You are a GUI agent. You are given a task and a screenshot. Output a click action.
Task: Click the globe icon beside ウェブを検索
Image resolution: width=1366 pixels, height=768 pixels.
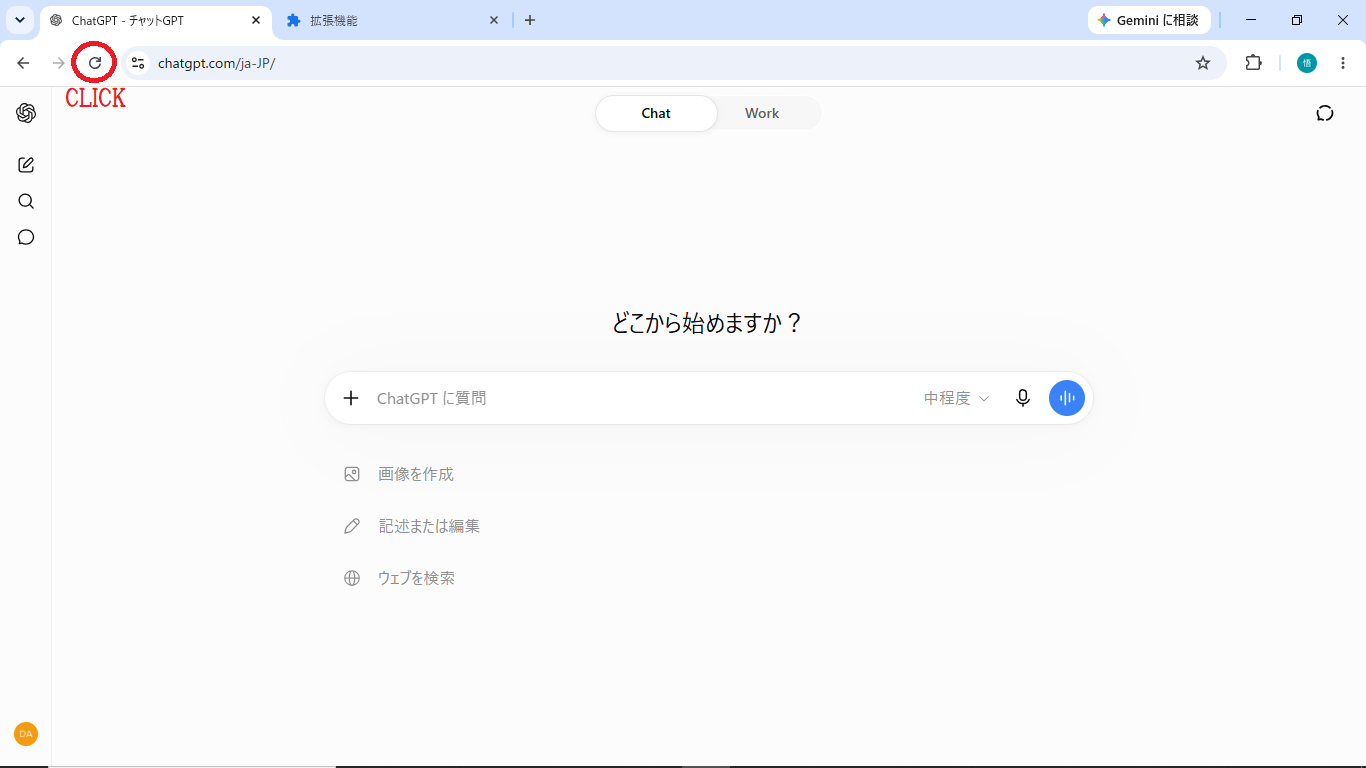[x=352, y=578]
